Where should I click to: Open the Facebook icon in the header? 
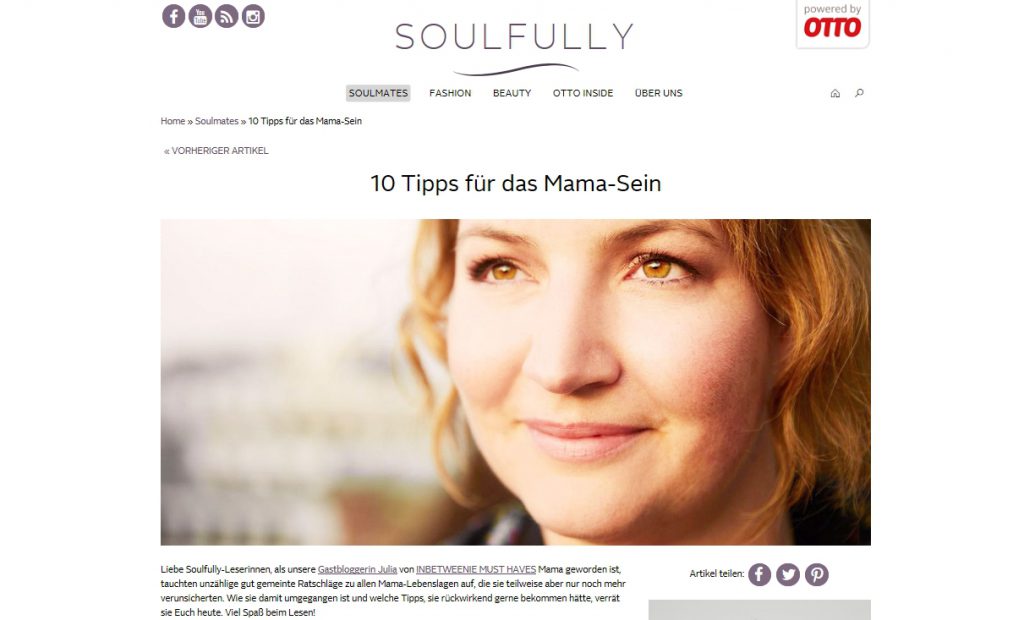pos(174,16)
